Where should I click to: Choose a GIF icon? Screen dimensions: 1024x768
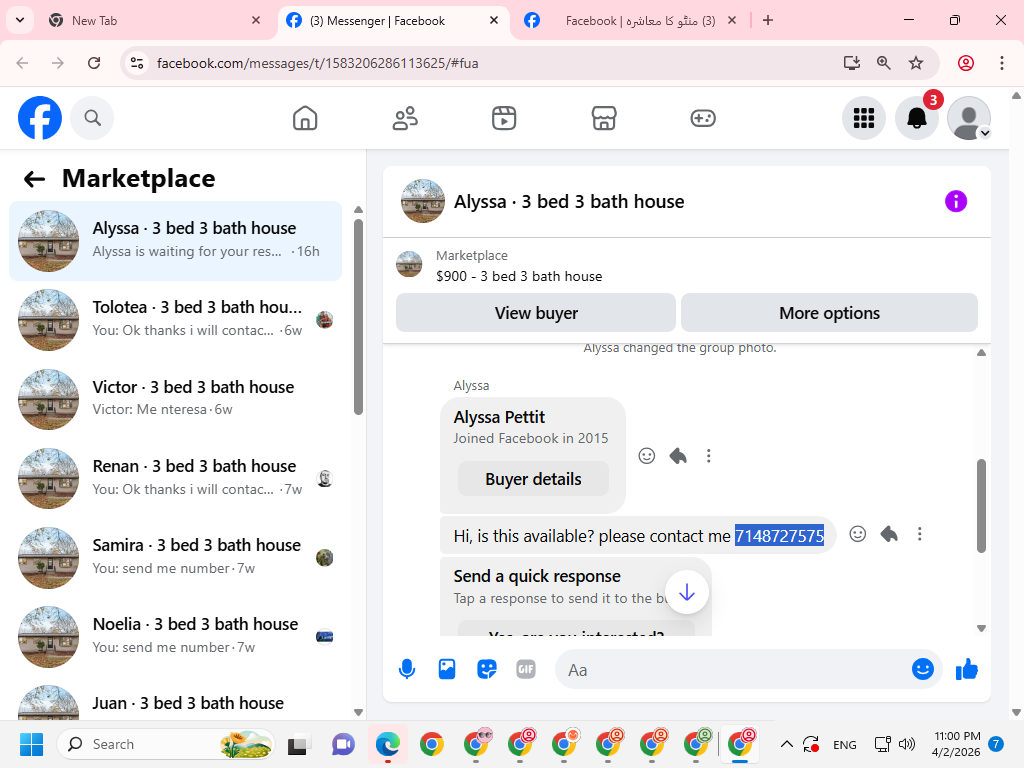pyautogui.click(x=526, y=669)
